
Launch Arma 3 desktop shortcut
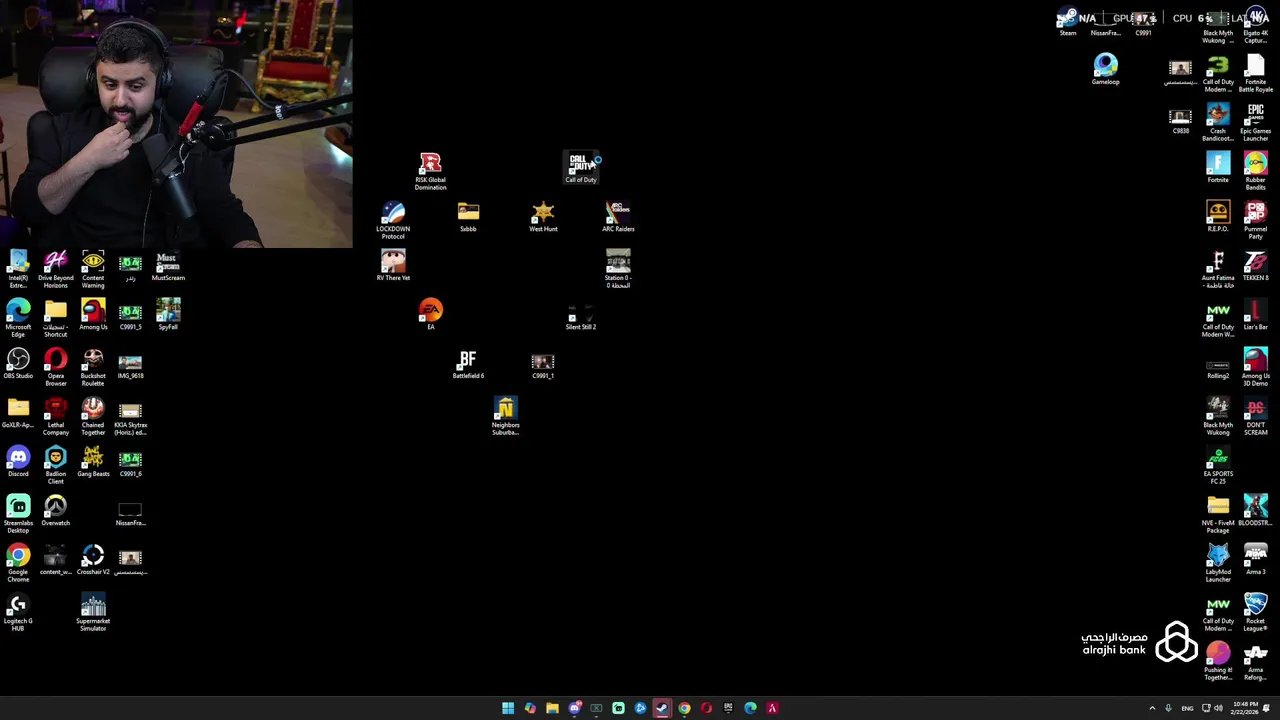1256,560
